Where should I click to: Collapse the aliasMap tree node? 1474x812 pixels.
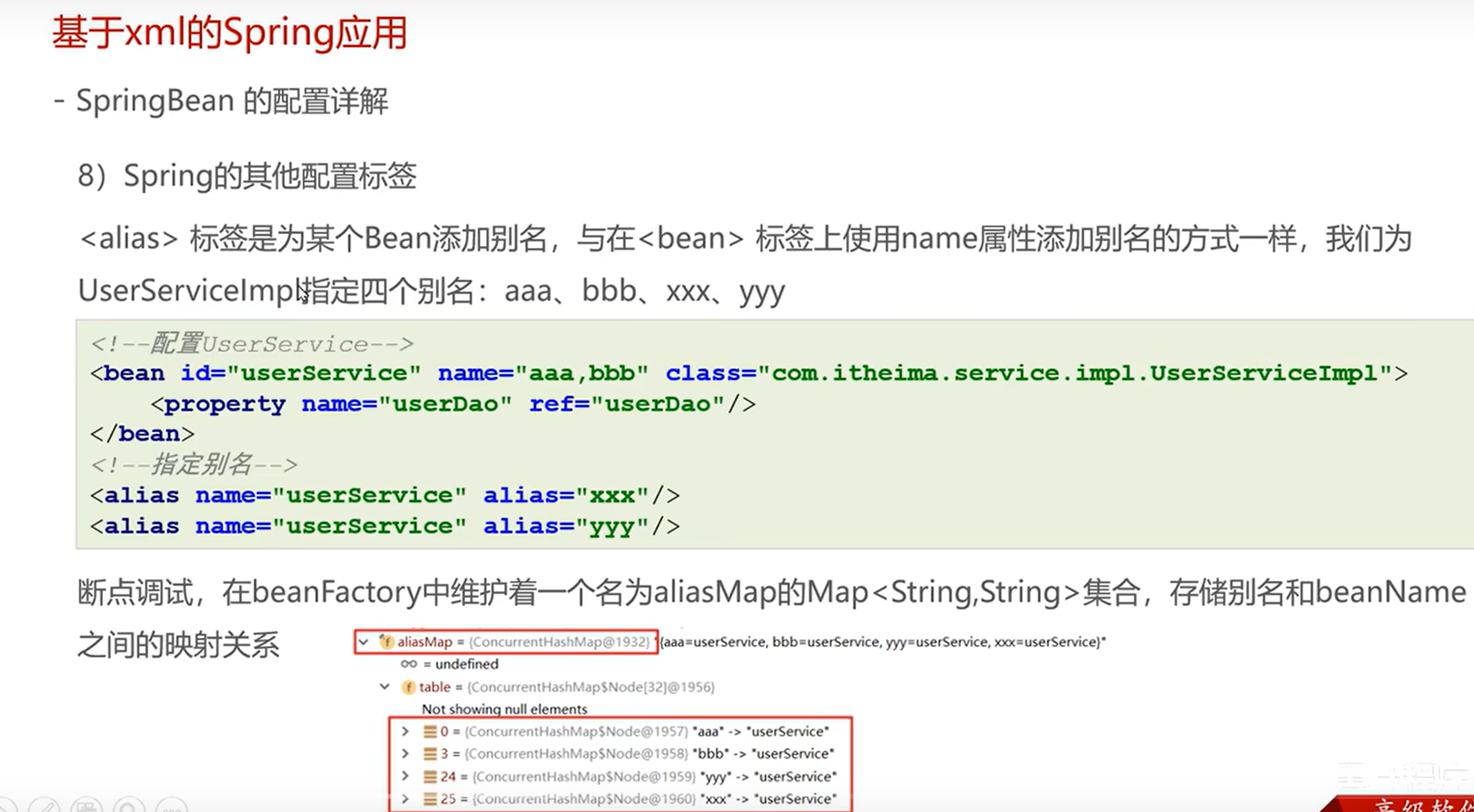coord(363,642)
